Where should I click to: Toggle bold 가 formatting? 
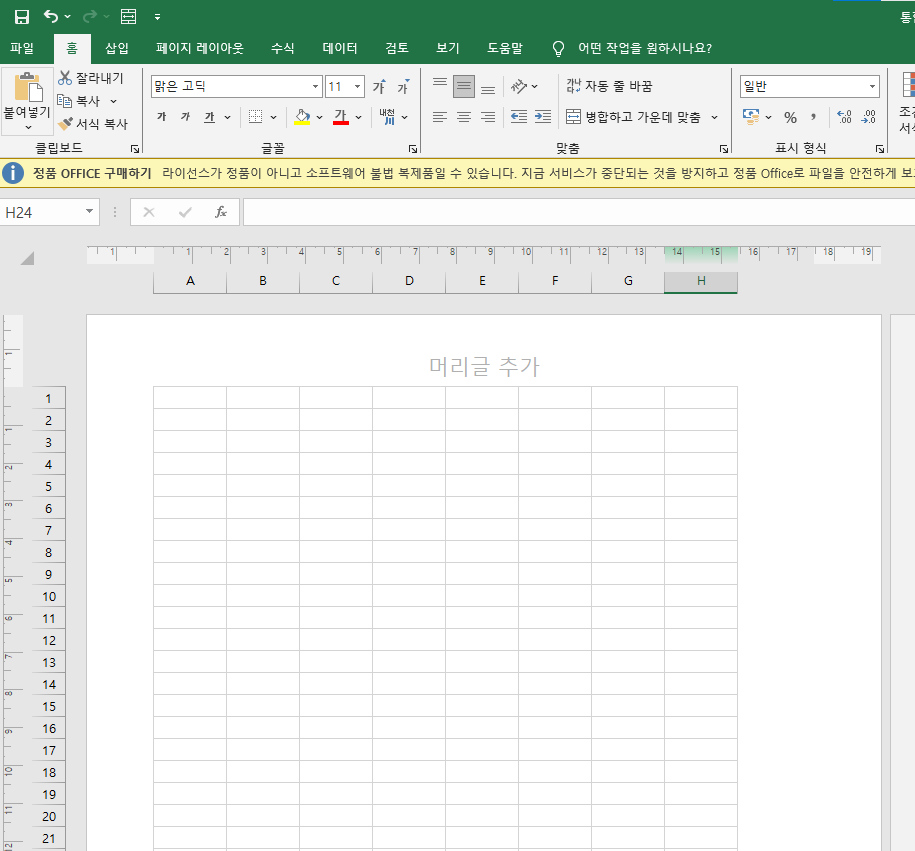162,117
